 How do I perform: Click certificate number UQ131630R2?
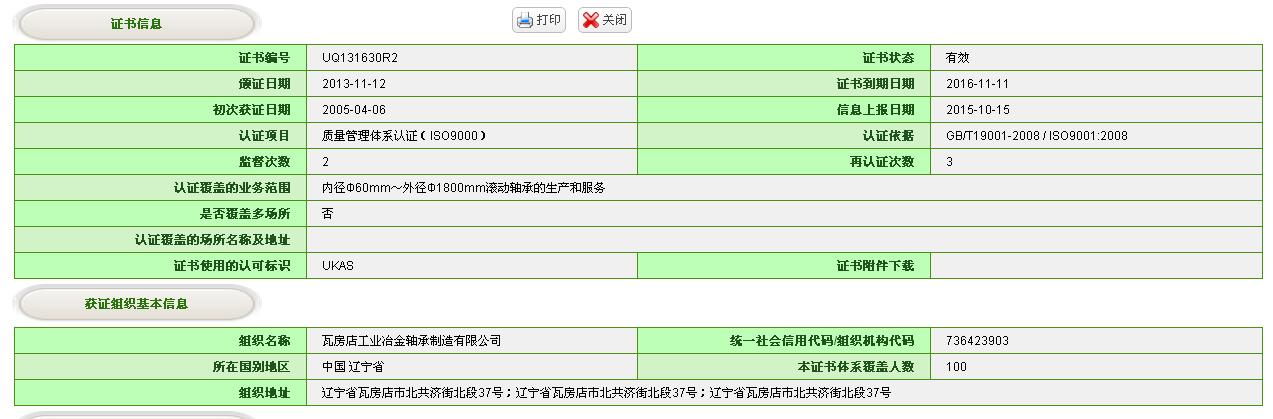360,58
